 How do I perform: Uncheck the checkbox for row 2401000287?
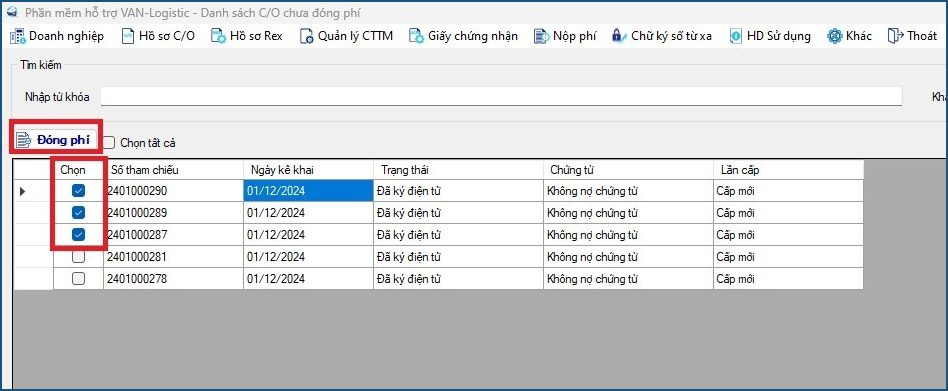(x=79, y=234)
